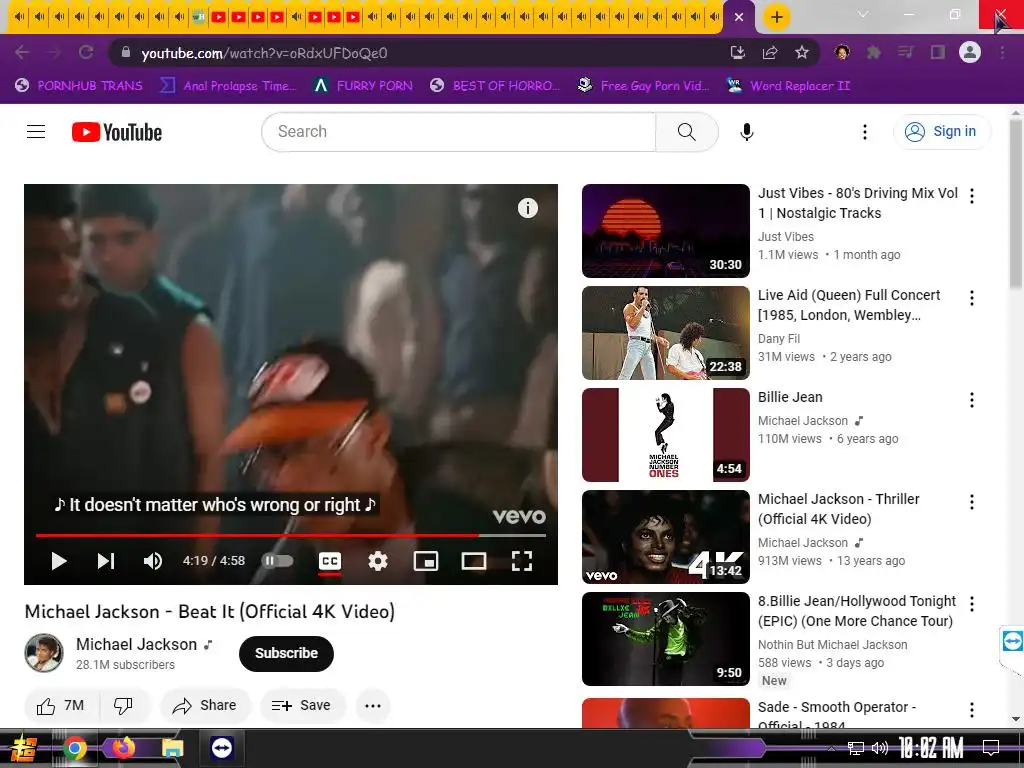The height and width of the screenshot is (768, 1024).
Task: Open the 80's Driving Mix thumbnail
Action: point(665,231)
